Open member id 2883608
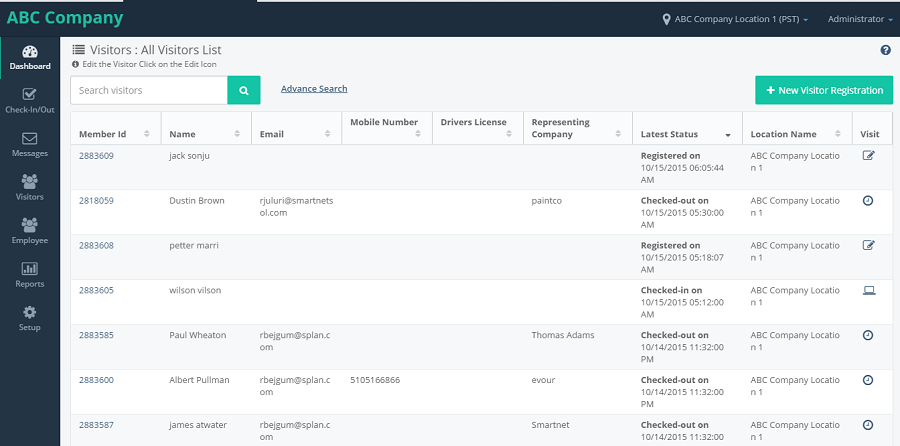 (96, 245)
